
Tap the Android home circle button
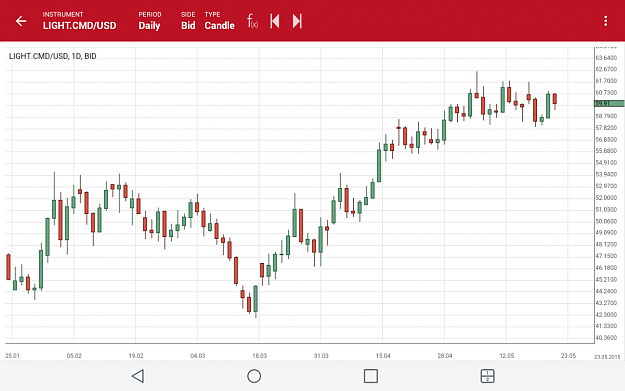click(x=254, y=376)
